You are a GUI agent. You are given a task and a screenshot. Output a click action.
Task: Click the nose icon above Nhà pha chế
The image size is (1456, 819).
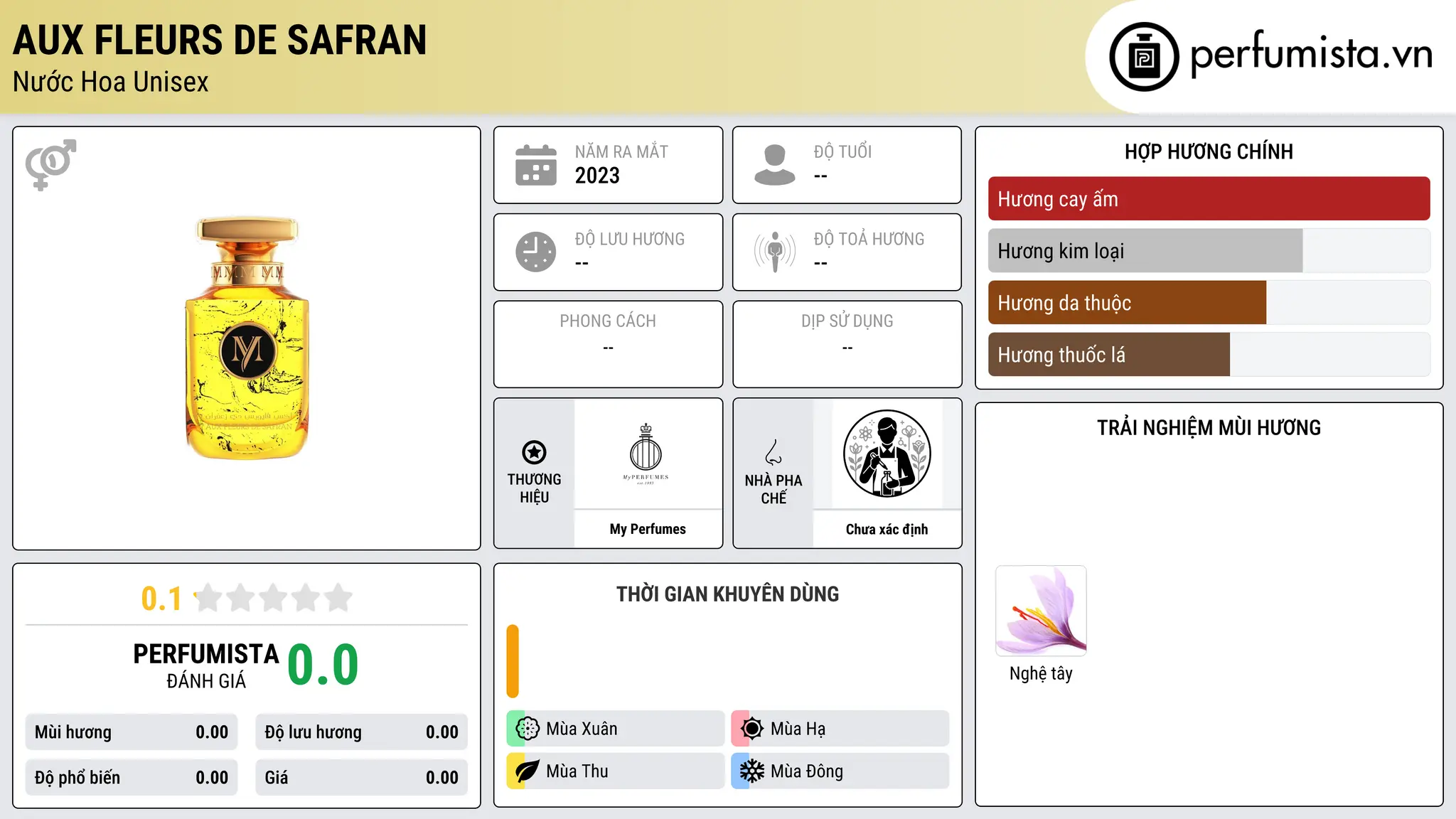(773, 452)
